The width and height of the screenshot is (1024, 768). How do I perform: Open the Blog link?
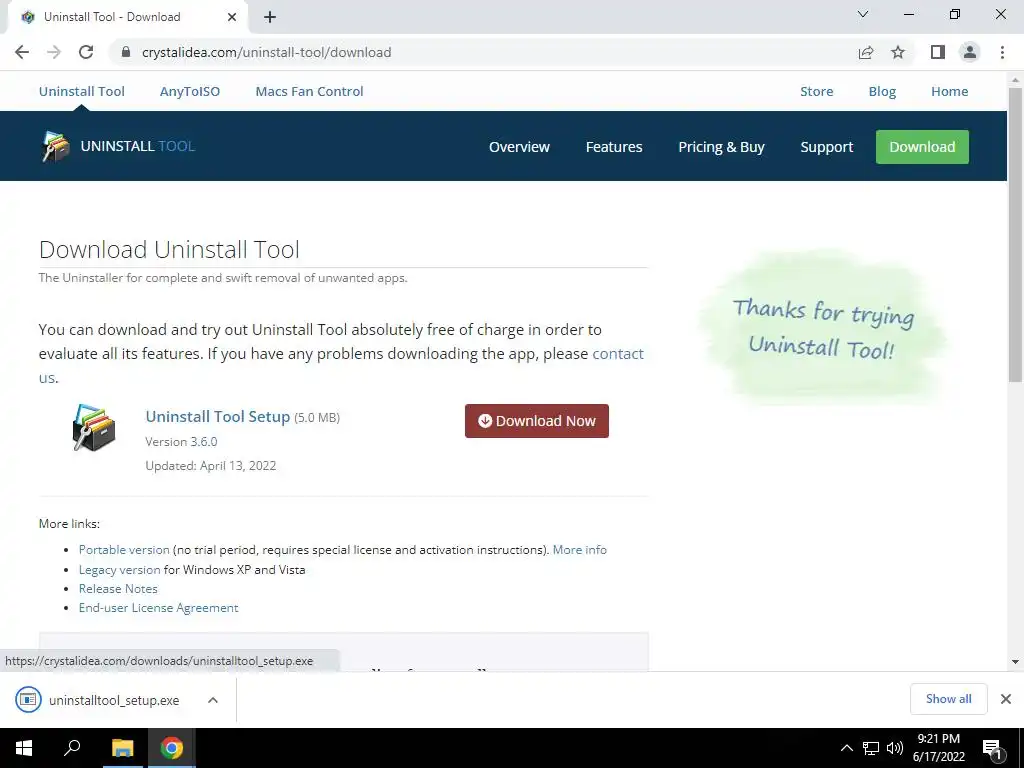coord(882,91)
